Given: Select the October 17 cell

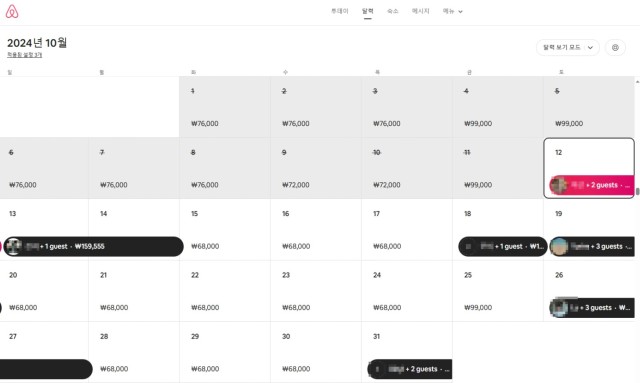Looking at the screenshot, I should point(407,229).
